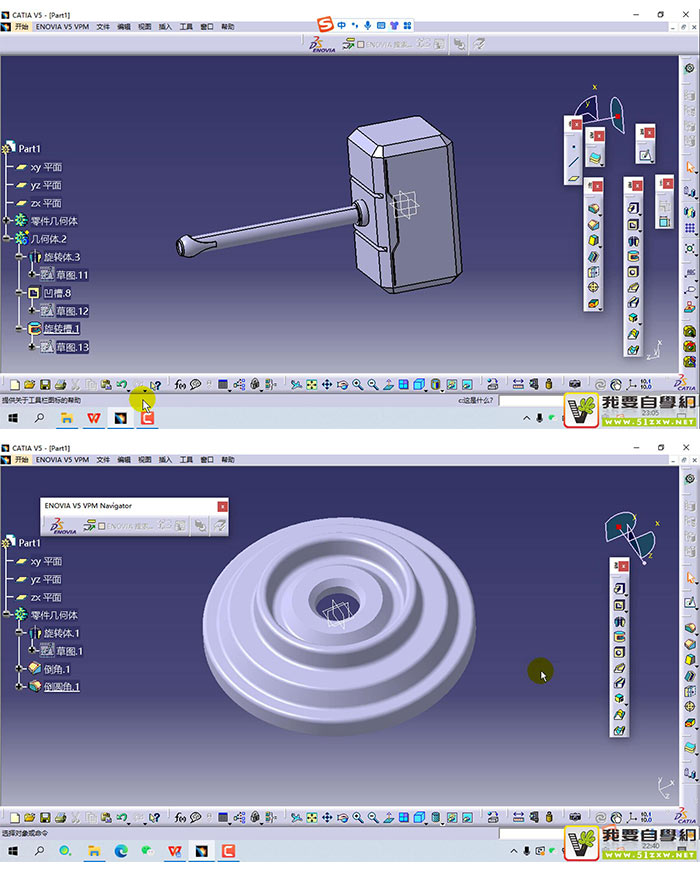700x869 pixels.
Task: Select Chamfer tool in hammer window
Action: tap(594, 225)
